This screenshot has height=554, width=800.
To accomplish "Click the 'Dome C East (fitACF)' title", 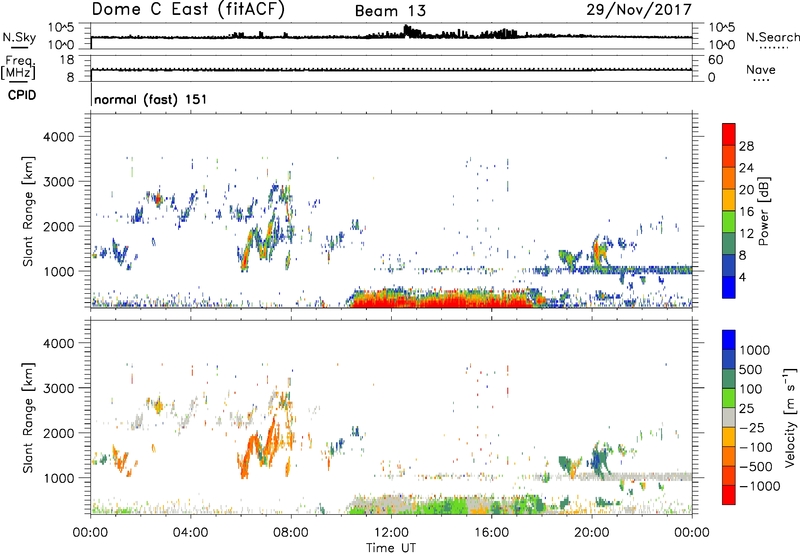I will (x=188, y=10).
